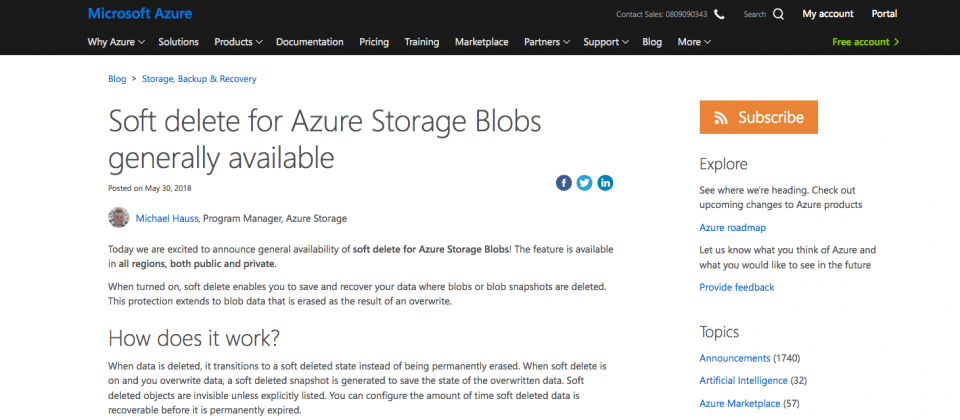Open Marketplace from navigation bar

click(x=481, y=42)
